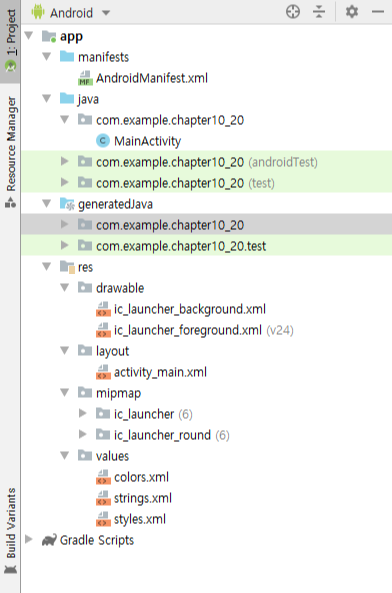392x593 pixels.
Task: Open the Build Variants side tab
Action: [x=11, y=531]
